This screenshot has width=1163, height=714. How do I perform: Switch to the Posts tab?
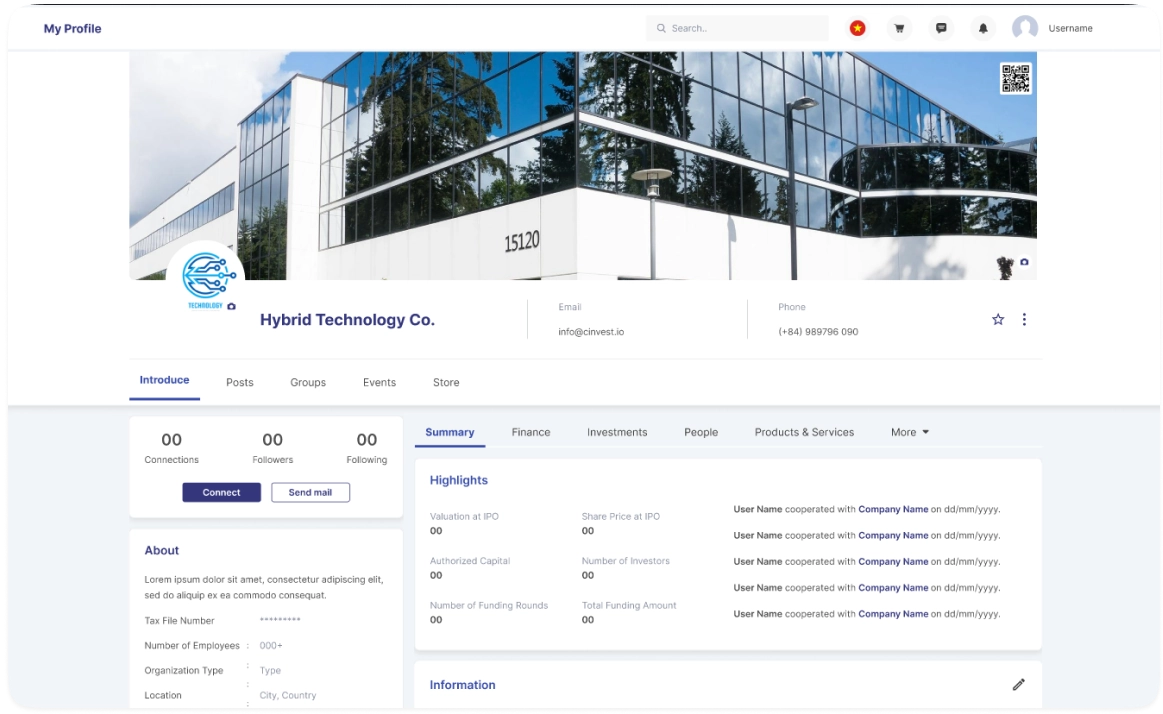(x=240, y=382)
